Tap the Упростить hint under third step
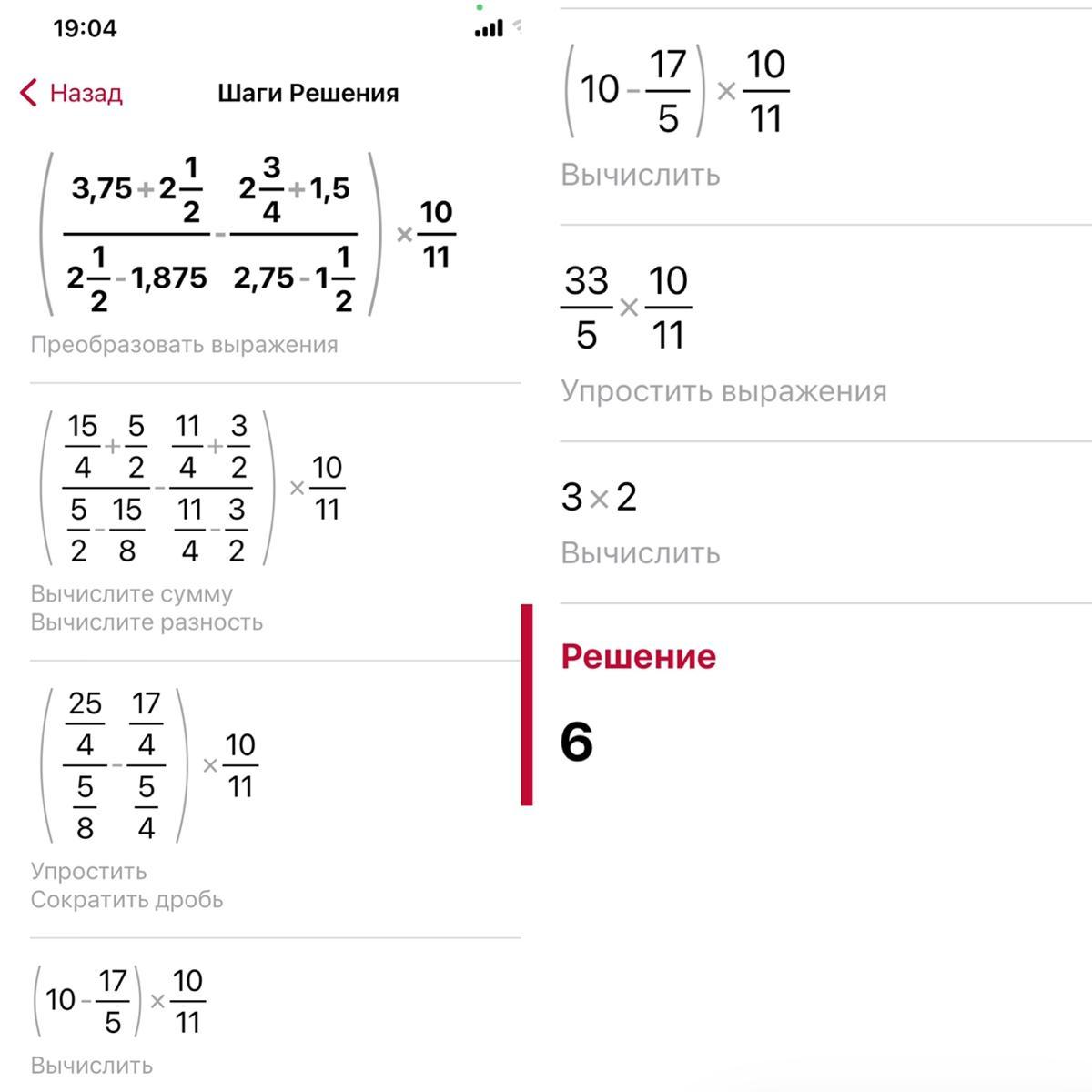1092x1092 pixels. coord(88,872)
